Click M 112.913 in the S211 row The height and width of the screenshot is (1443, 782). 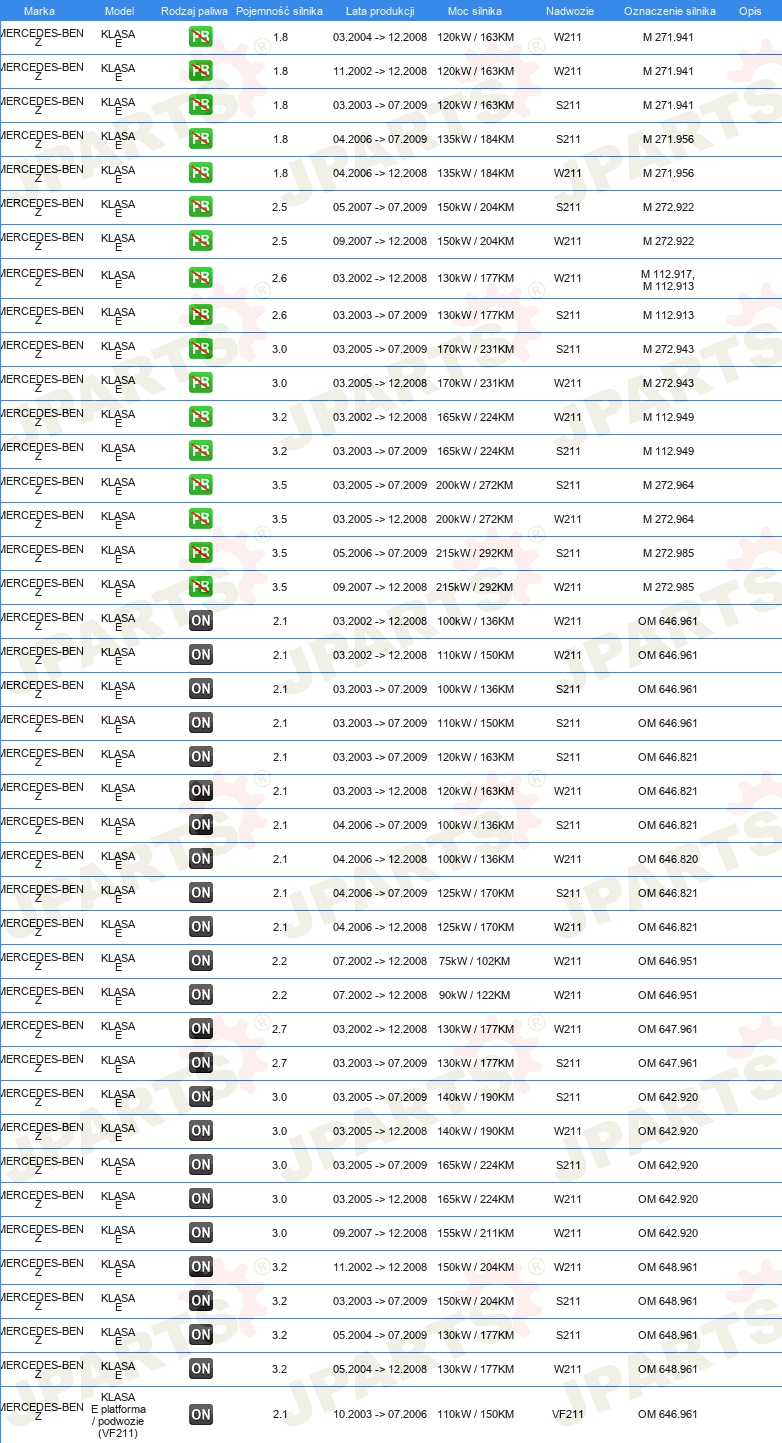(x=668, y=316)
